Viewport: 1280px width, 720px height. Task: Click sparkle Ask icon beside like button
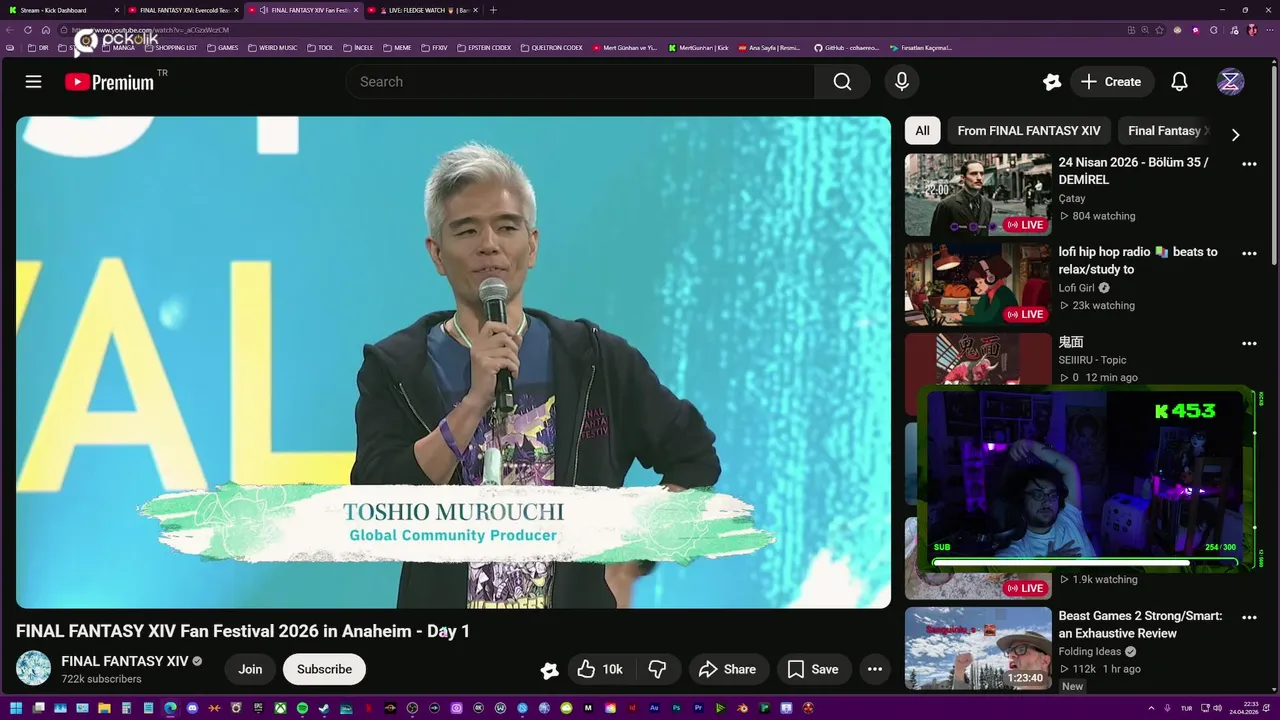pos(549,670)
